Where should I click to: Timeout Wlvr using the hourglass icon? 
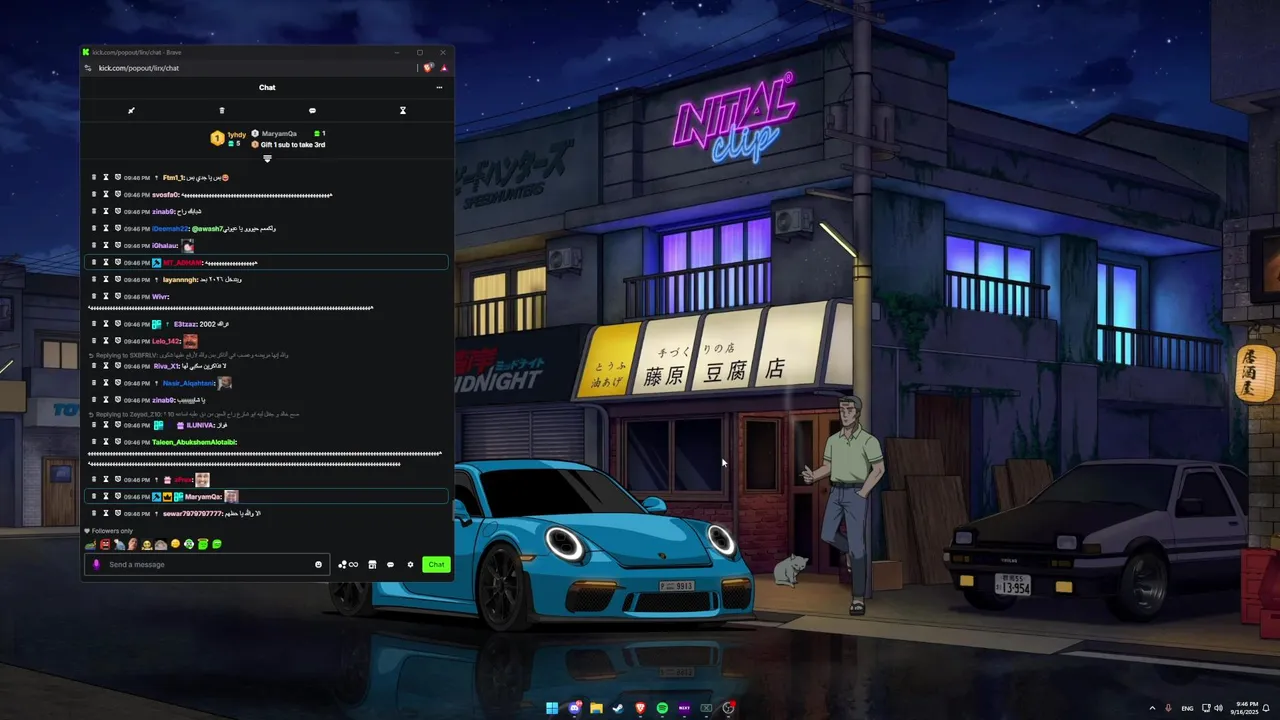click(106, 297)
